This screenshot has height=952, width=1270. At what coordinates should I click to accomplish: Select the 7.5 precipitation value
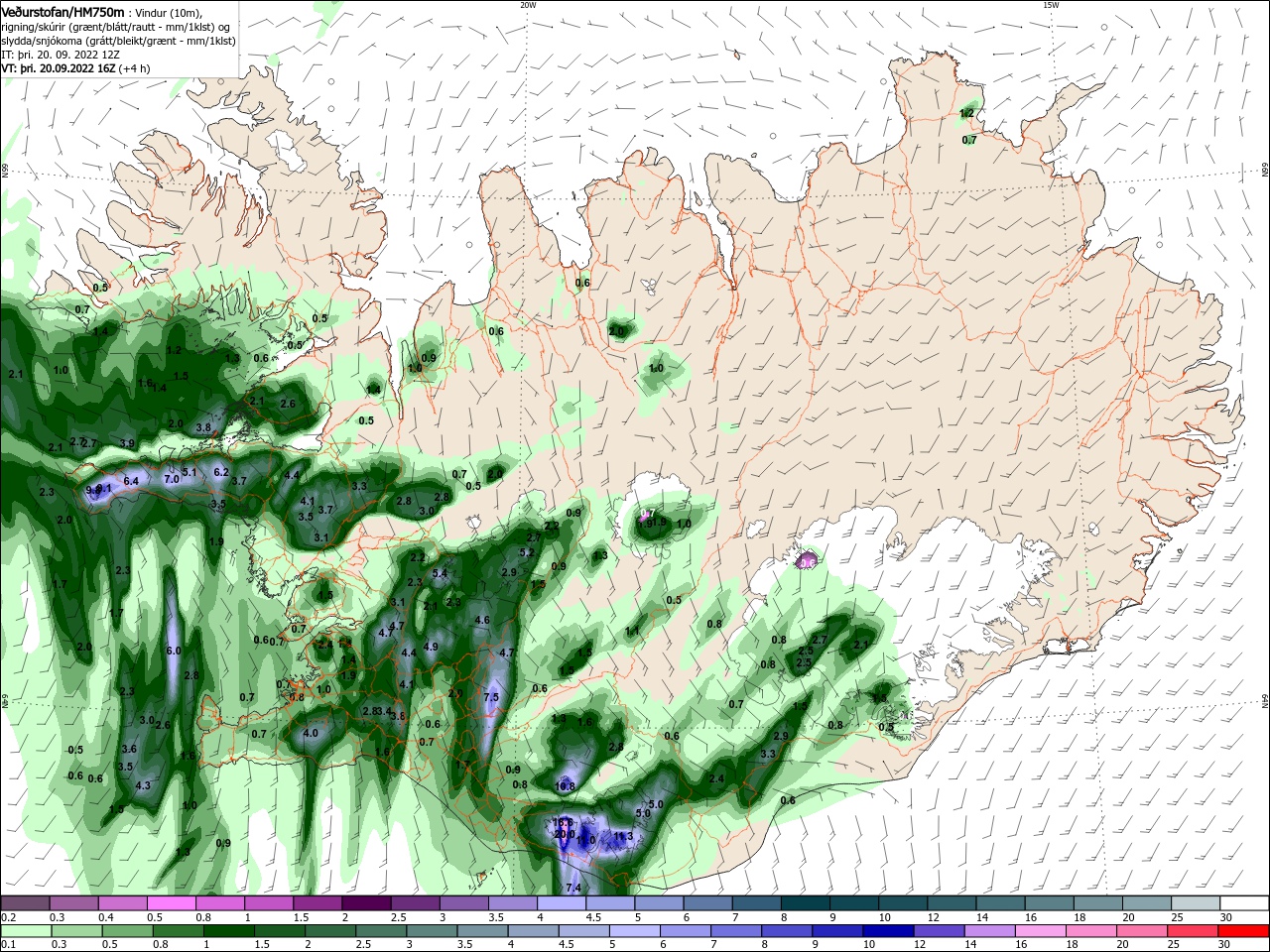(490, 697)
